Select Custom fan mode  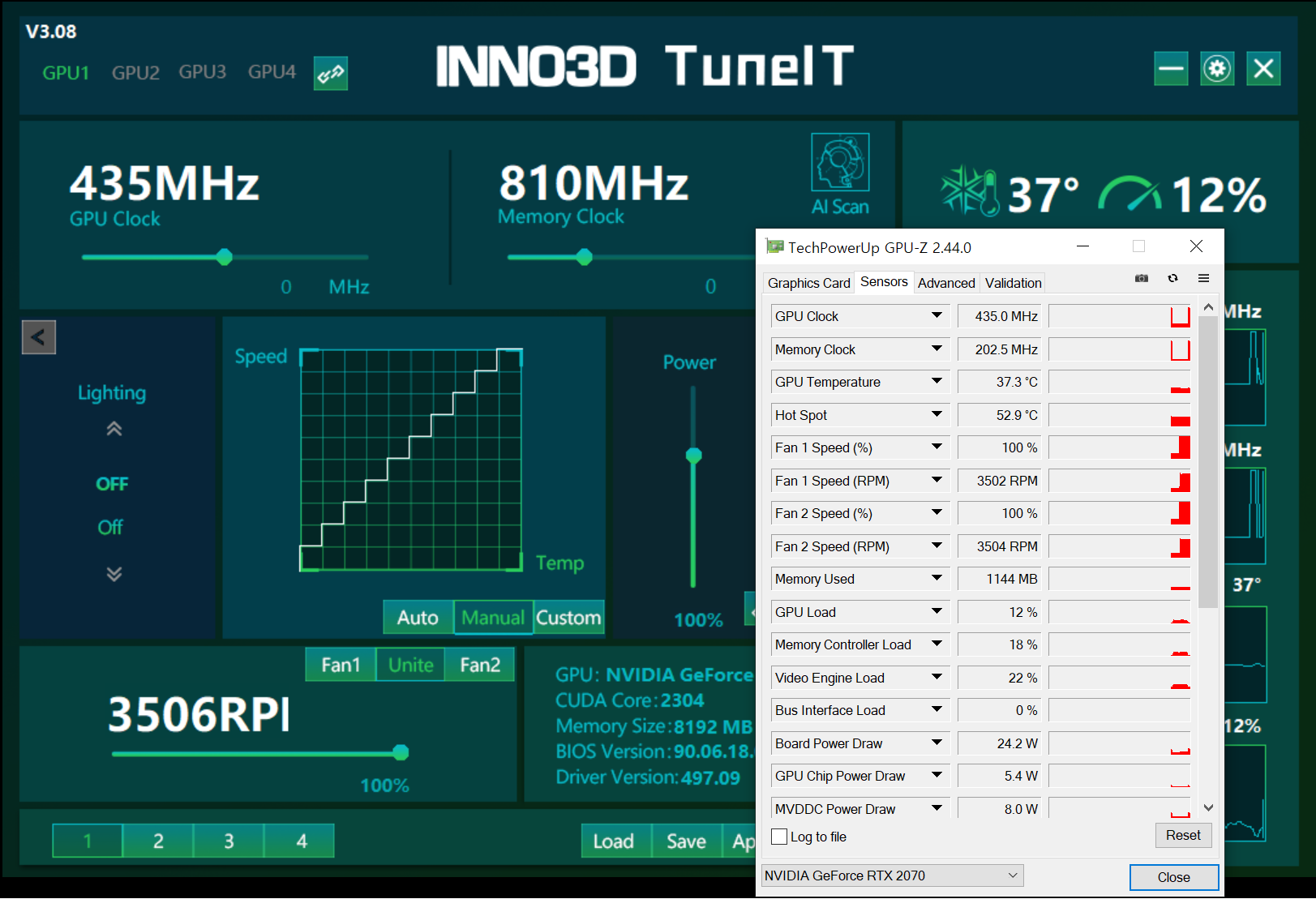568,618
